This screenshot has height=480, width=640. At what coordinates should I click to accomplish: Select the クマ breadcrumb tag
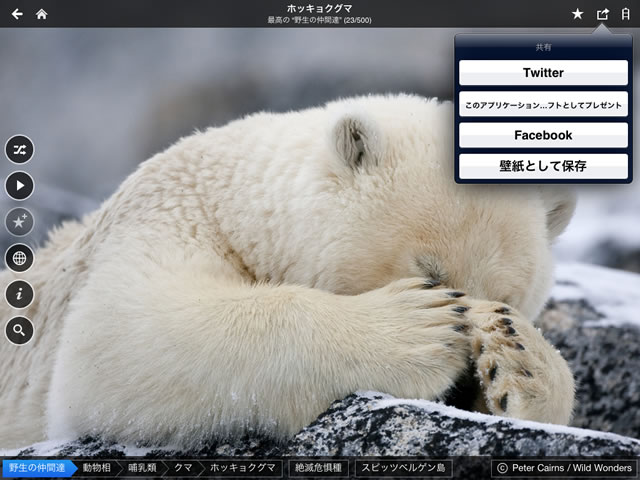(x=183, y=468)
